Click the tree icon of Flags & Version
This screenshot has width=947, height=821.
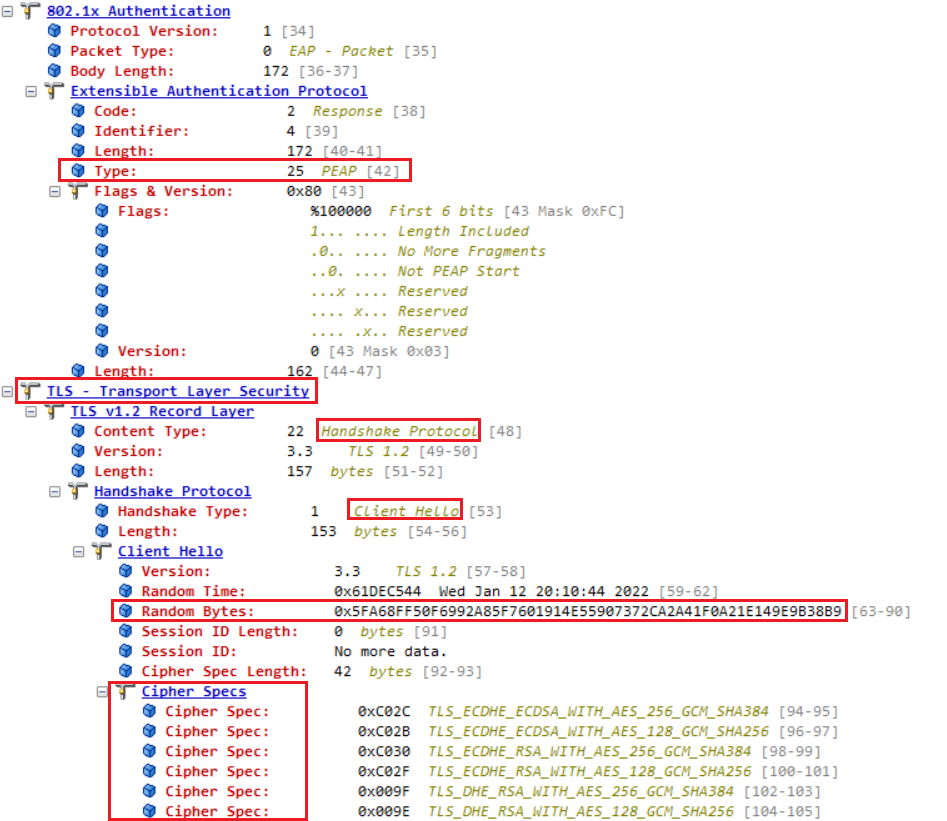point(78,191)
